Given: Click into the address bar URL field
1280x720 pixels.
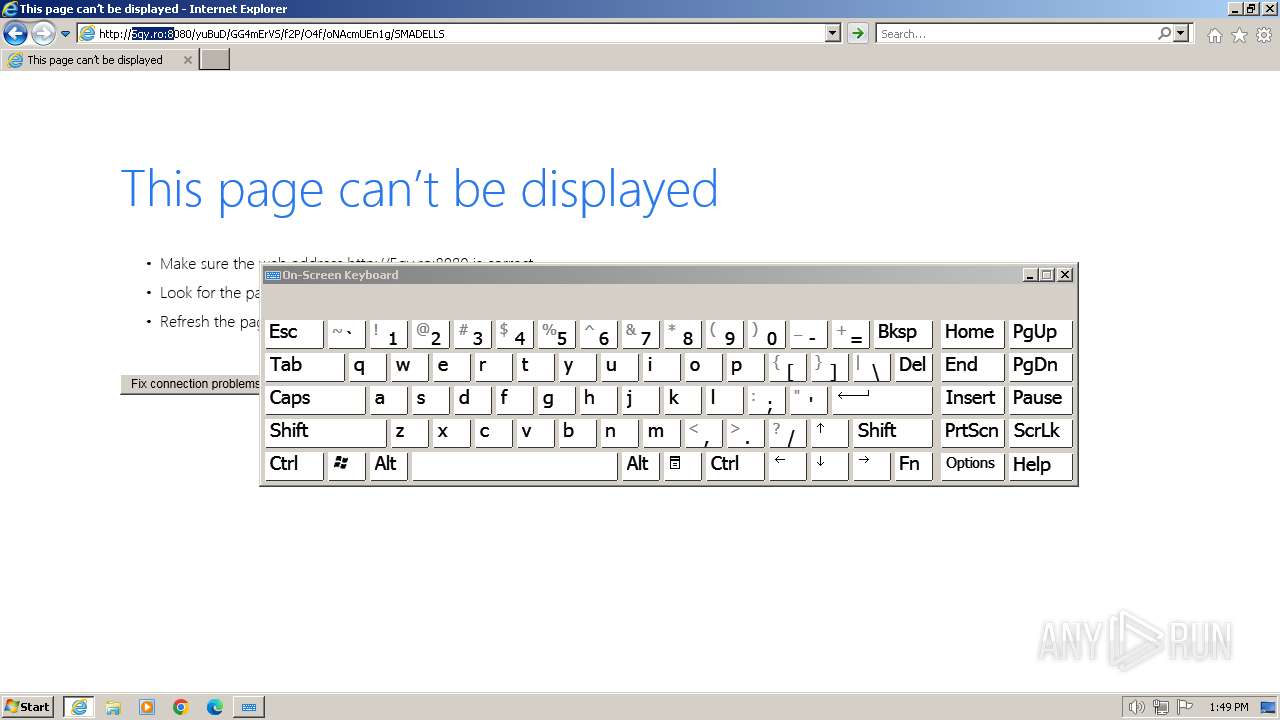Looking at the screenshot, I should (x=450, y=34).
